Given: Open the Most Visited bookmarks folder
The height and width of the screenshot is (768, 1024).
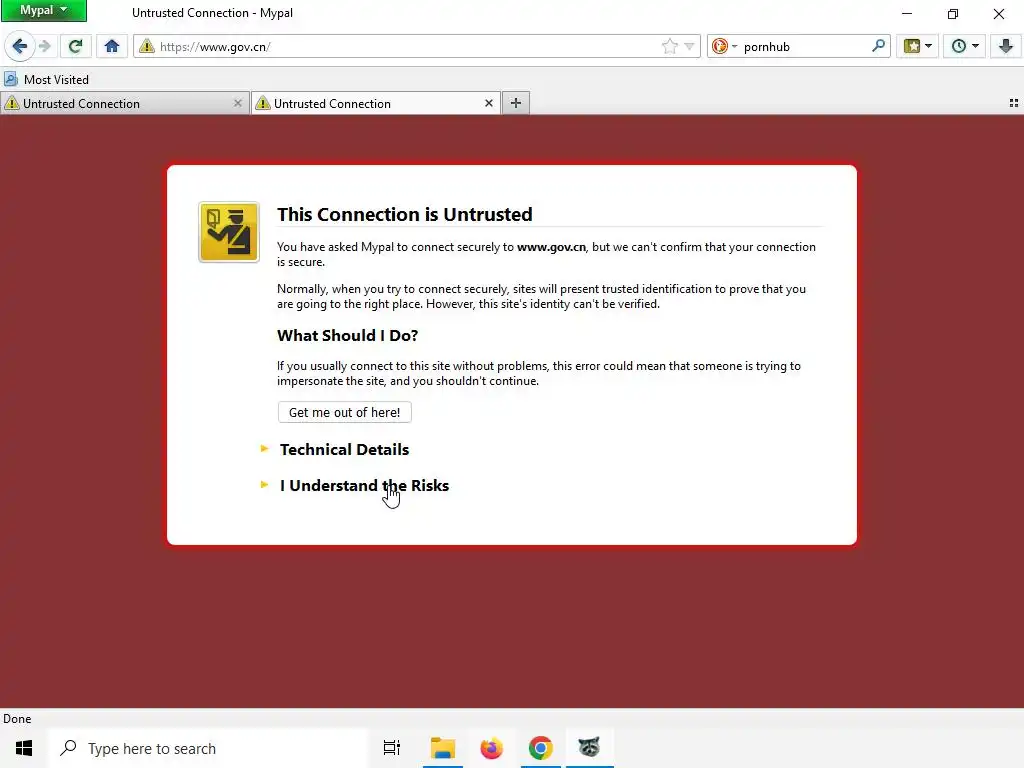Looking at the screenshot, I should 46,80.
